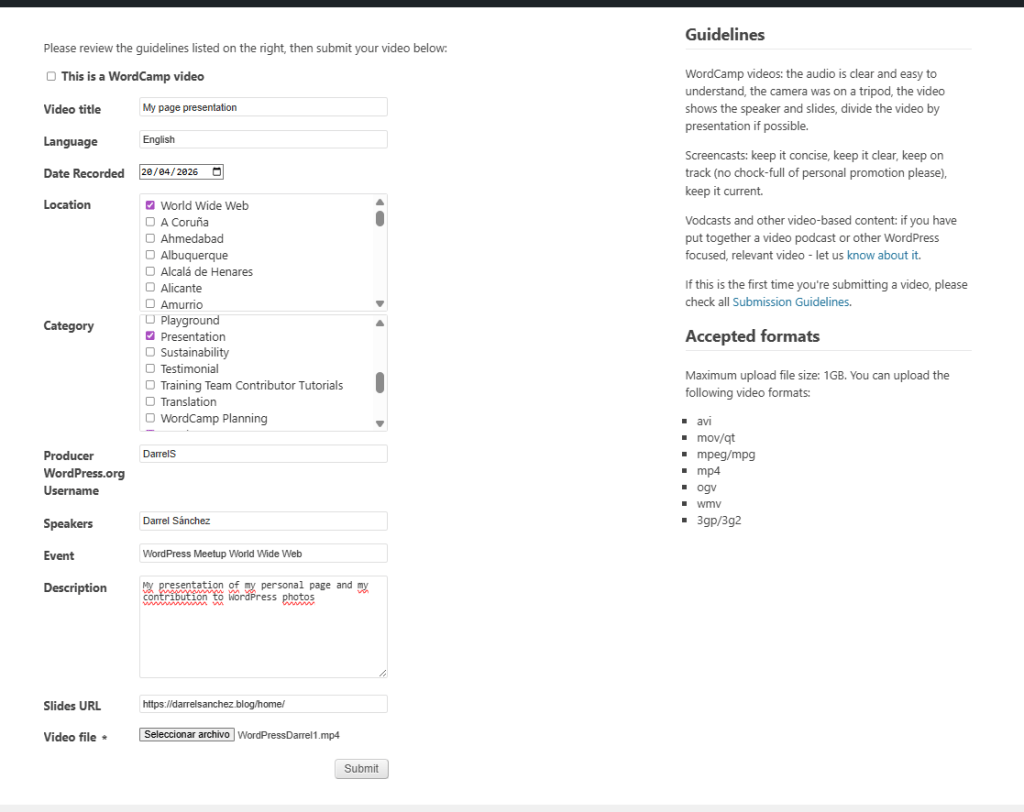Open the "know about it" link
The height and width of the screenshot is (812, 1024).
coord(883,255)
